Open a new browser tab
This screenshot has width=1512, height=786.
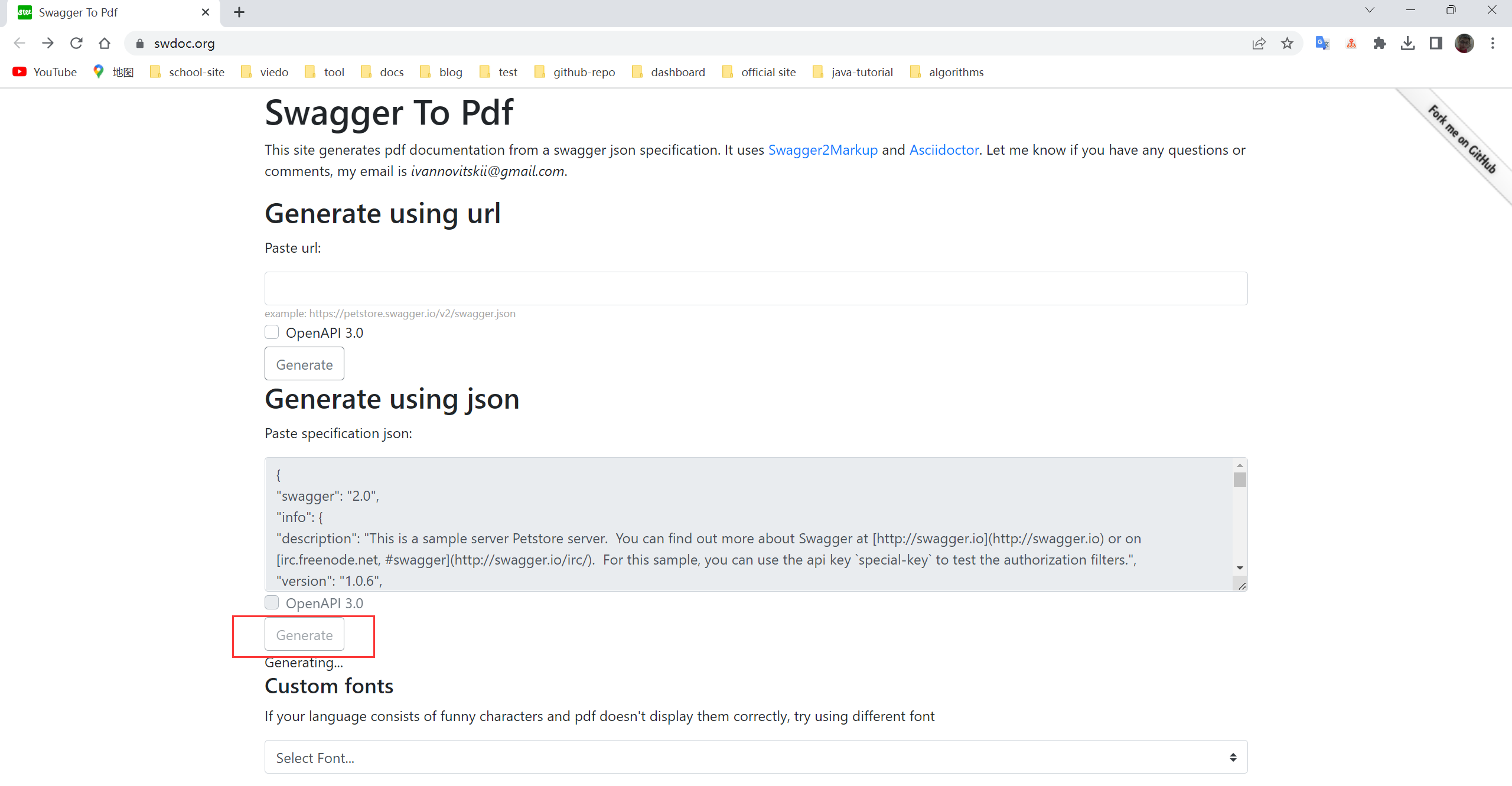239,12
